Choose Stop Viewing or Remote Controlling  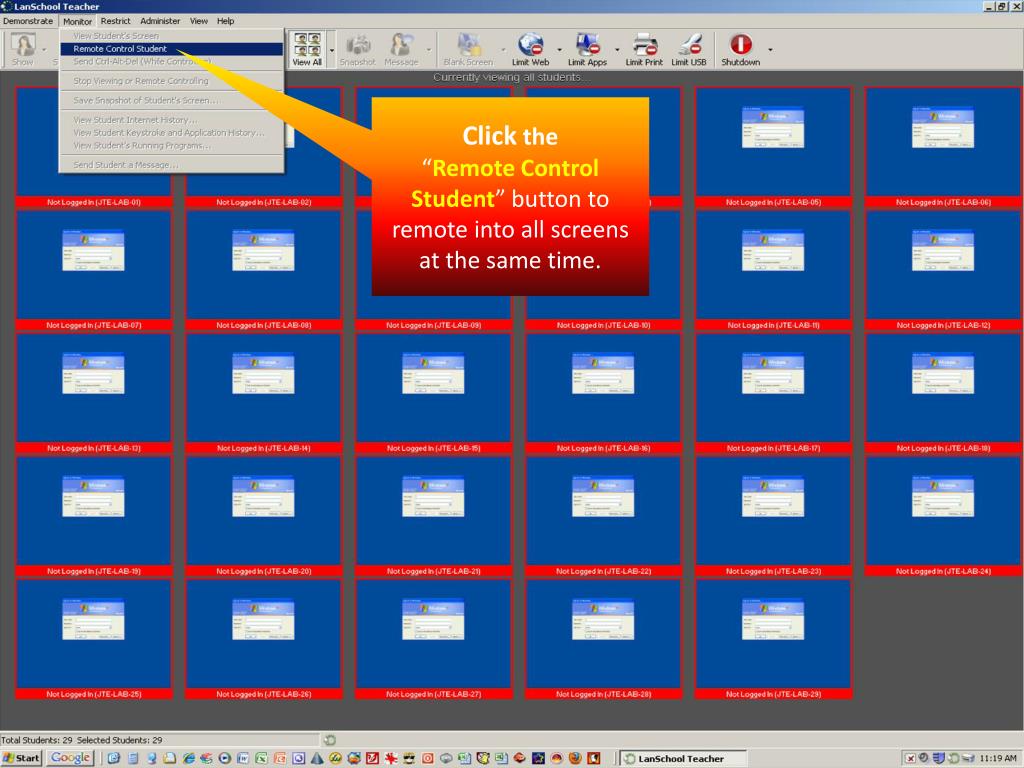[x=172, y=81]
